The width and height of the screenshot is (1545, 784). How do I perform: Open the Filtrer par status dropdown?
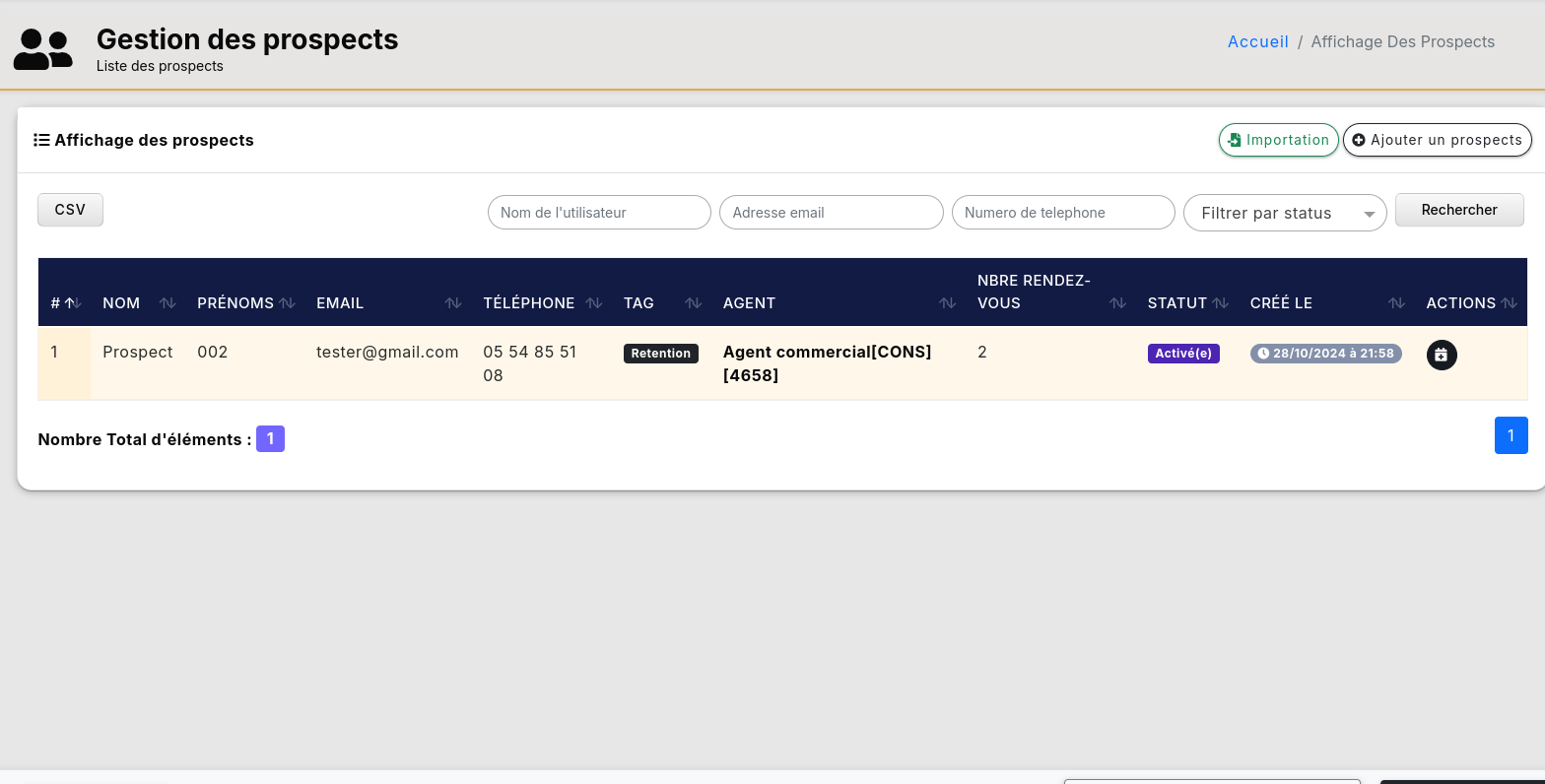[x=1284, y=213]
